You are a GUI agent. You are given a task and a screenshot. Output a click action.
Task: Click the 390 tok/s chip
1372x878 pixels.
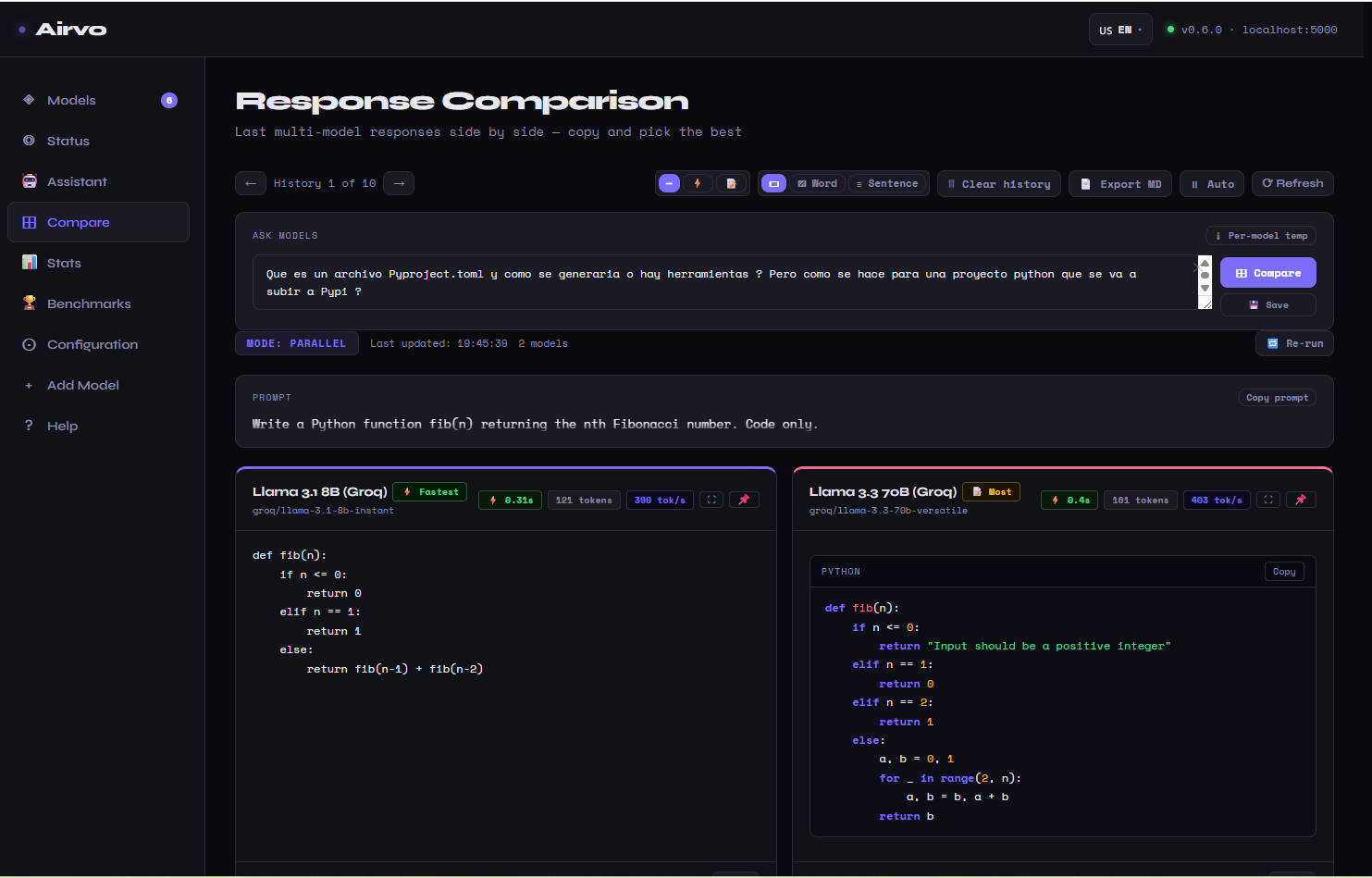[660, 500]
